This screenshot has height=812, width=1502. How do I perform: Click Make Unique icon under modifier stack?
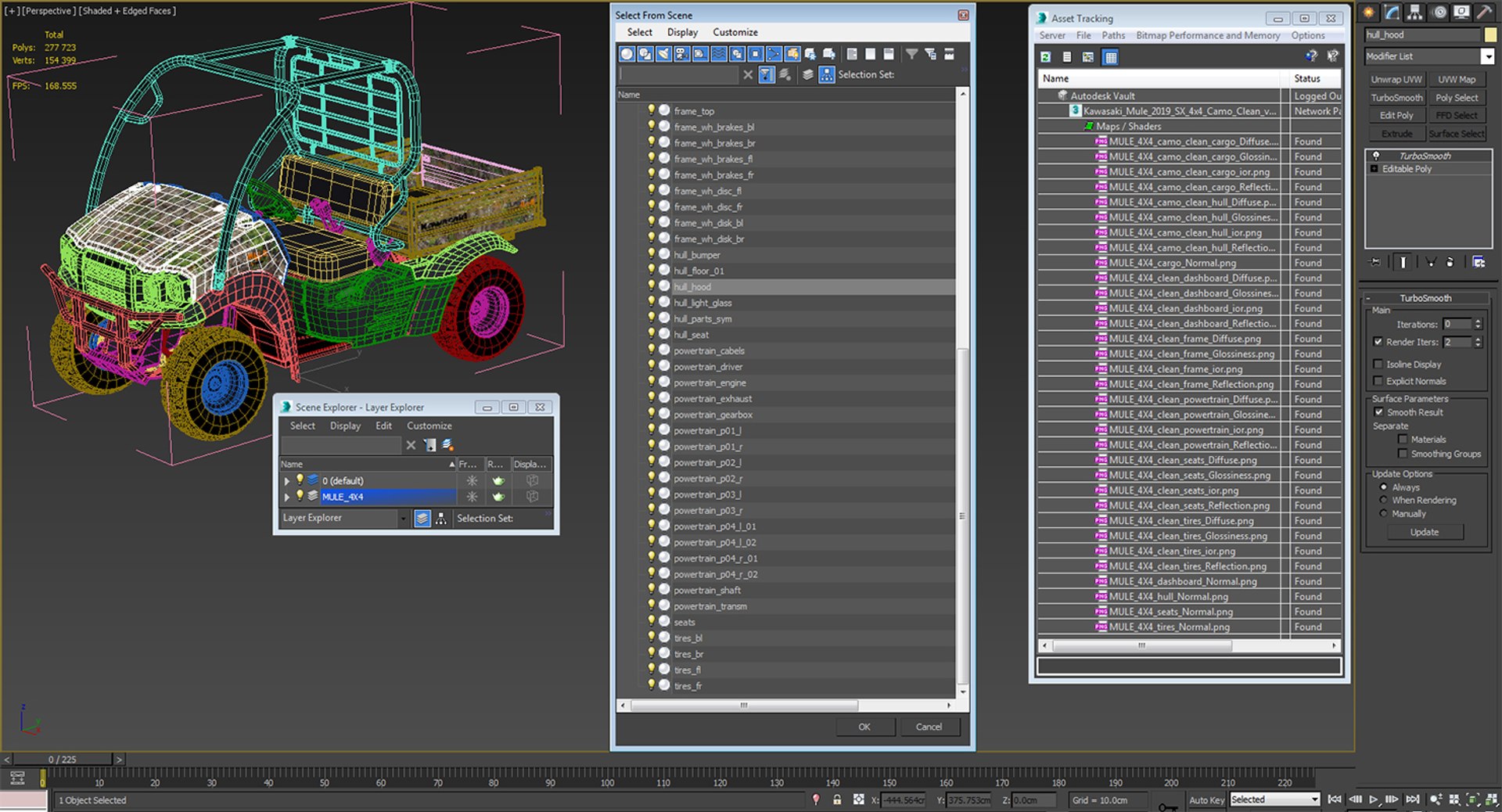point(1430,262)
